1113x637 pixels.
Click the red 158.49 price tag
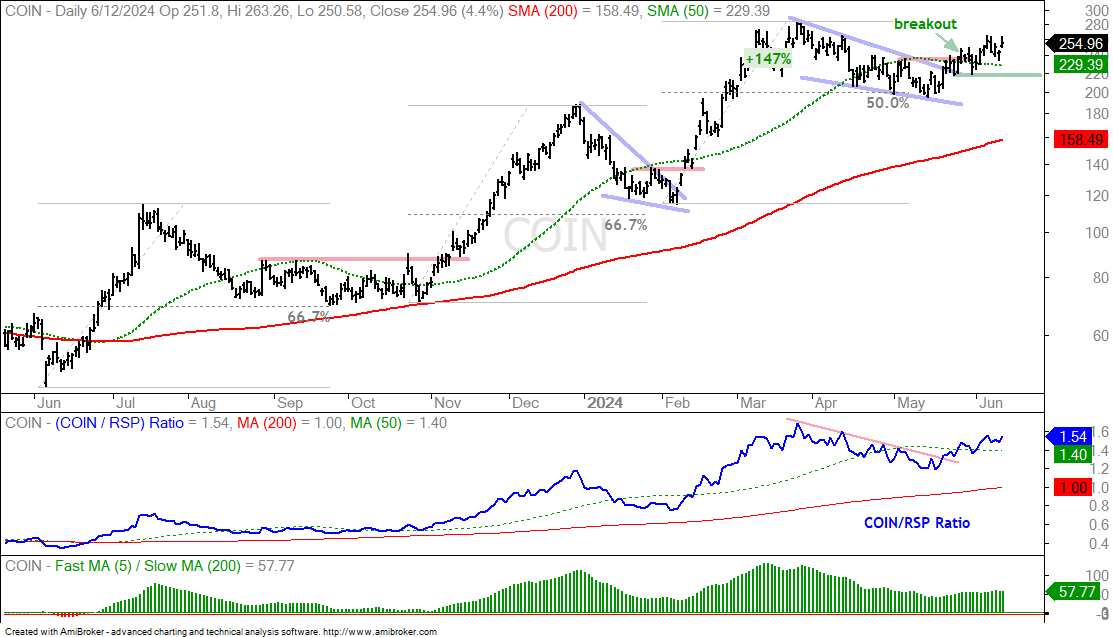[x=1080, y=140]
